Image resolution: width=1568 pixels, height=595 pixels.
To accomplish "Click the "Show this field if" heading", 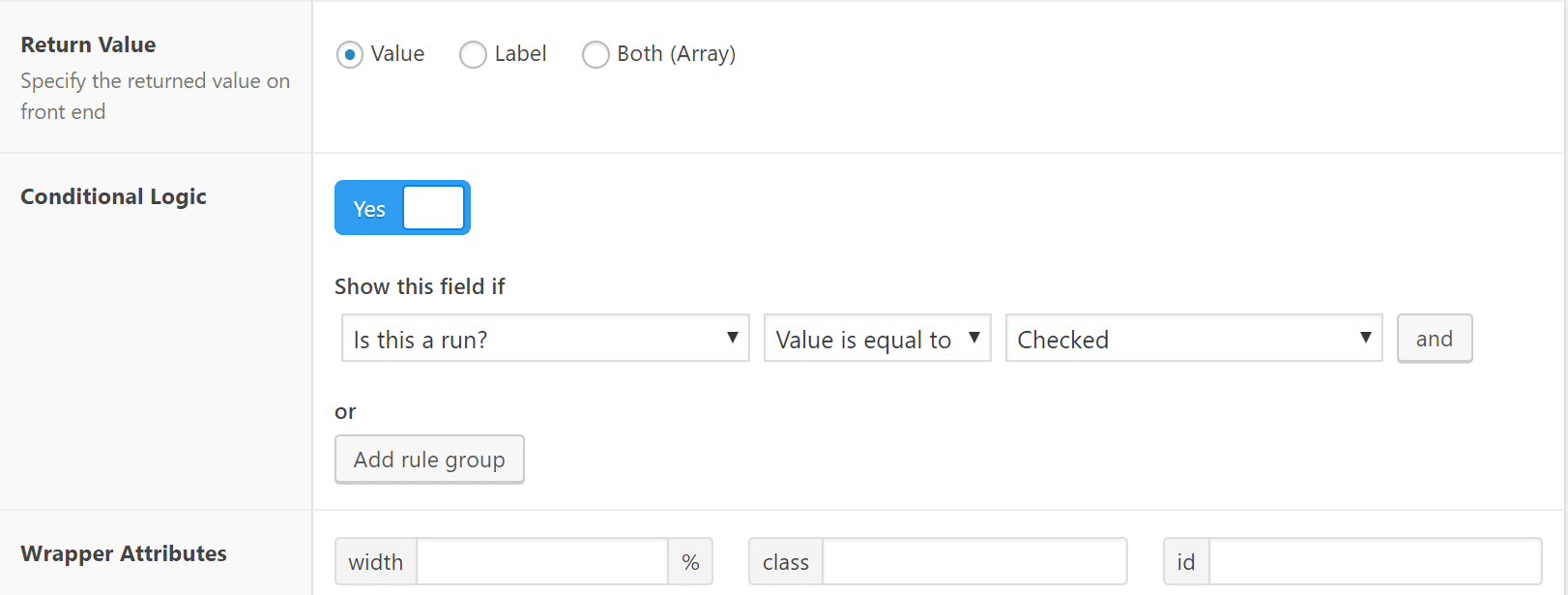I will [420, 286].
